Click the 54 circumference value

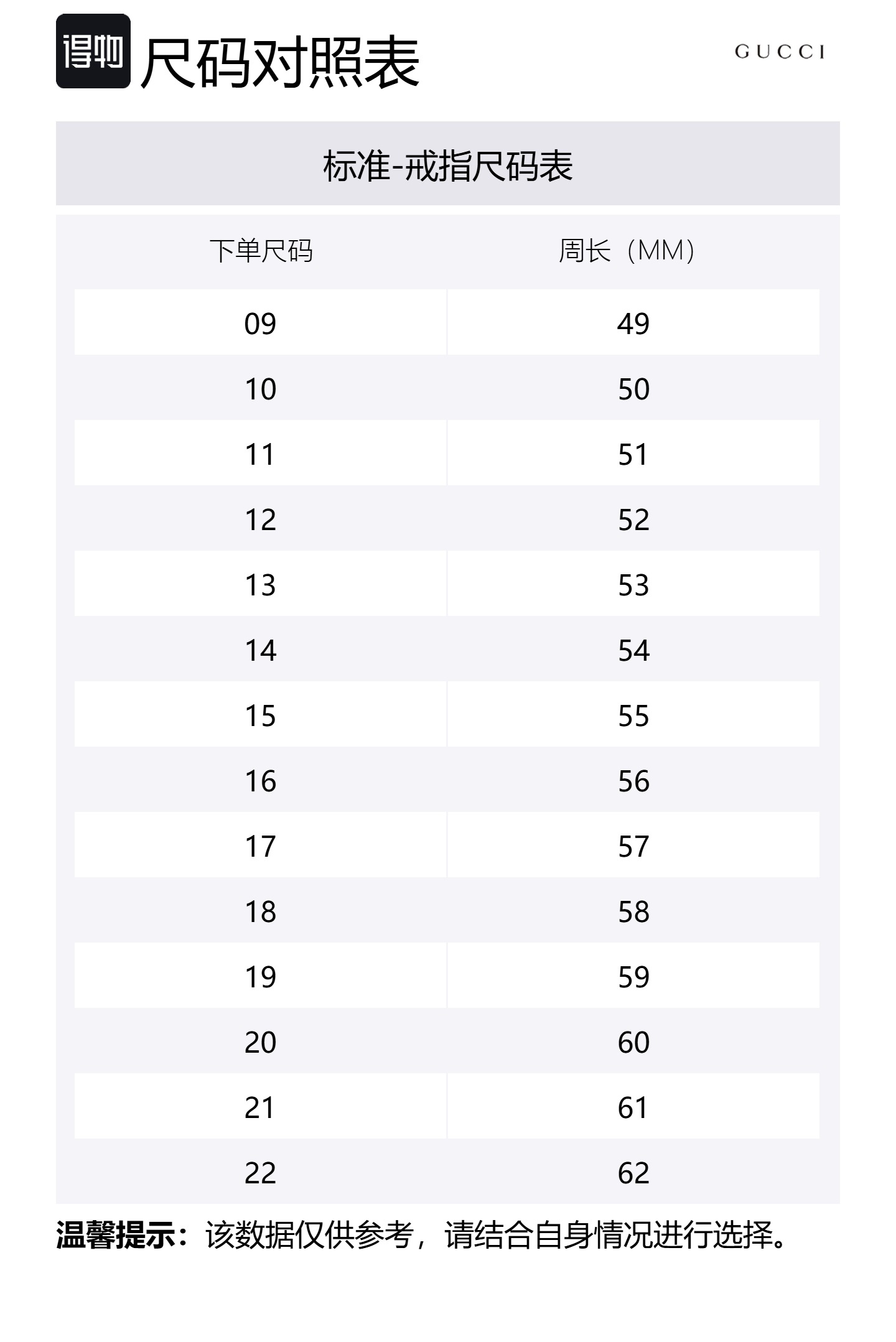pyautogui.click(x=633, y=650)
